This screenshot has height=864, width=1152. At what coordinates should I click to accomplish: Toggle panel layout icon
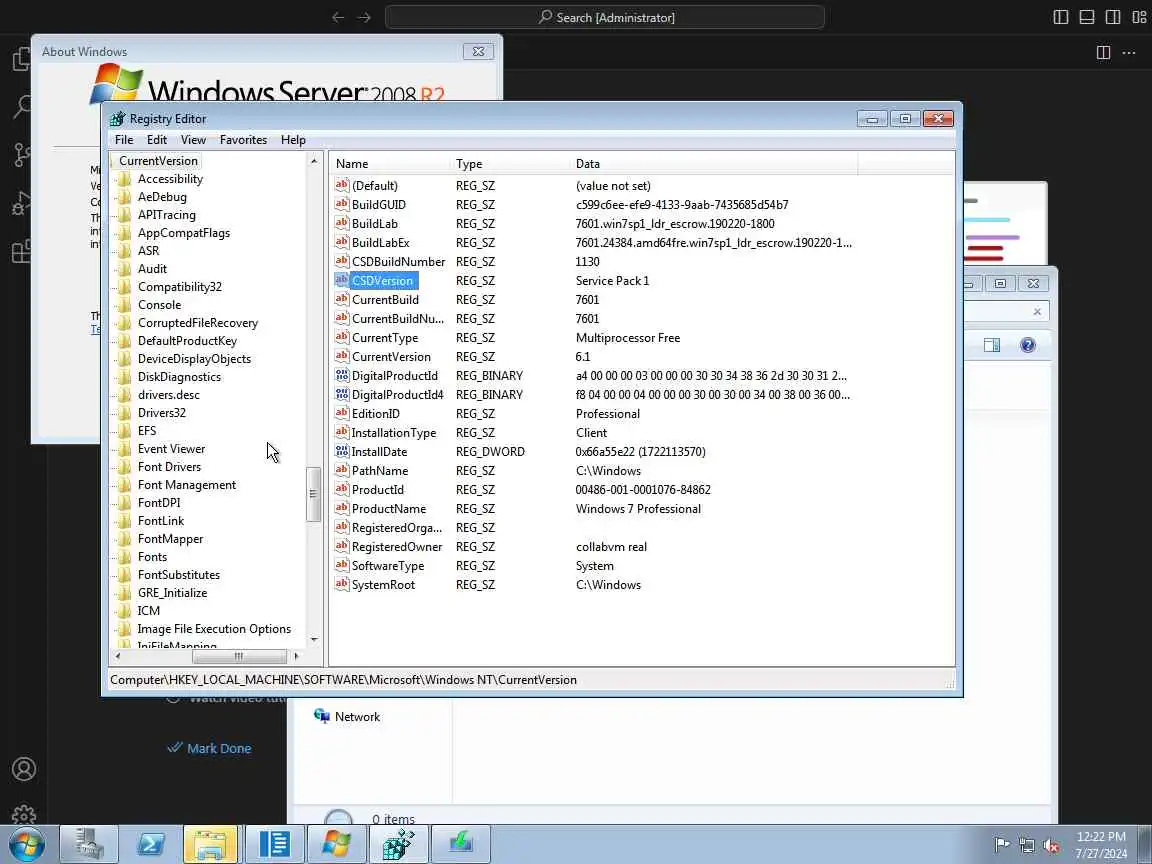pos(1087,17)
